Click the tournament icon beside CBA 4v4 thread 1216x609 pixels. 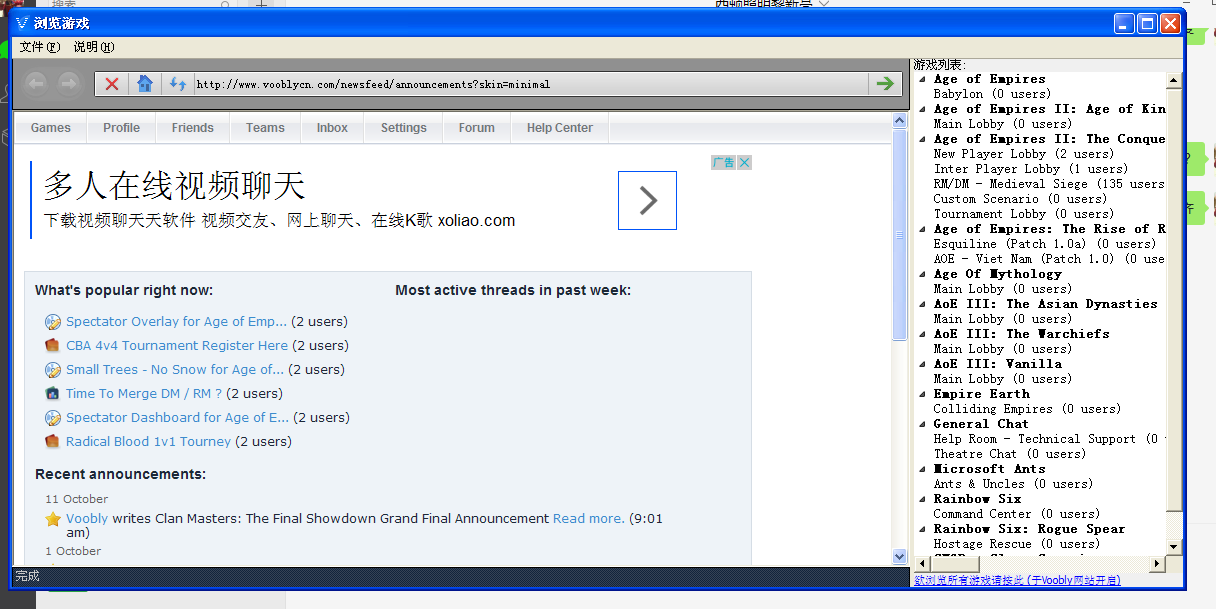(52, 345)
